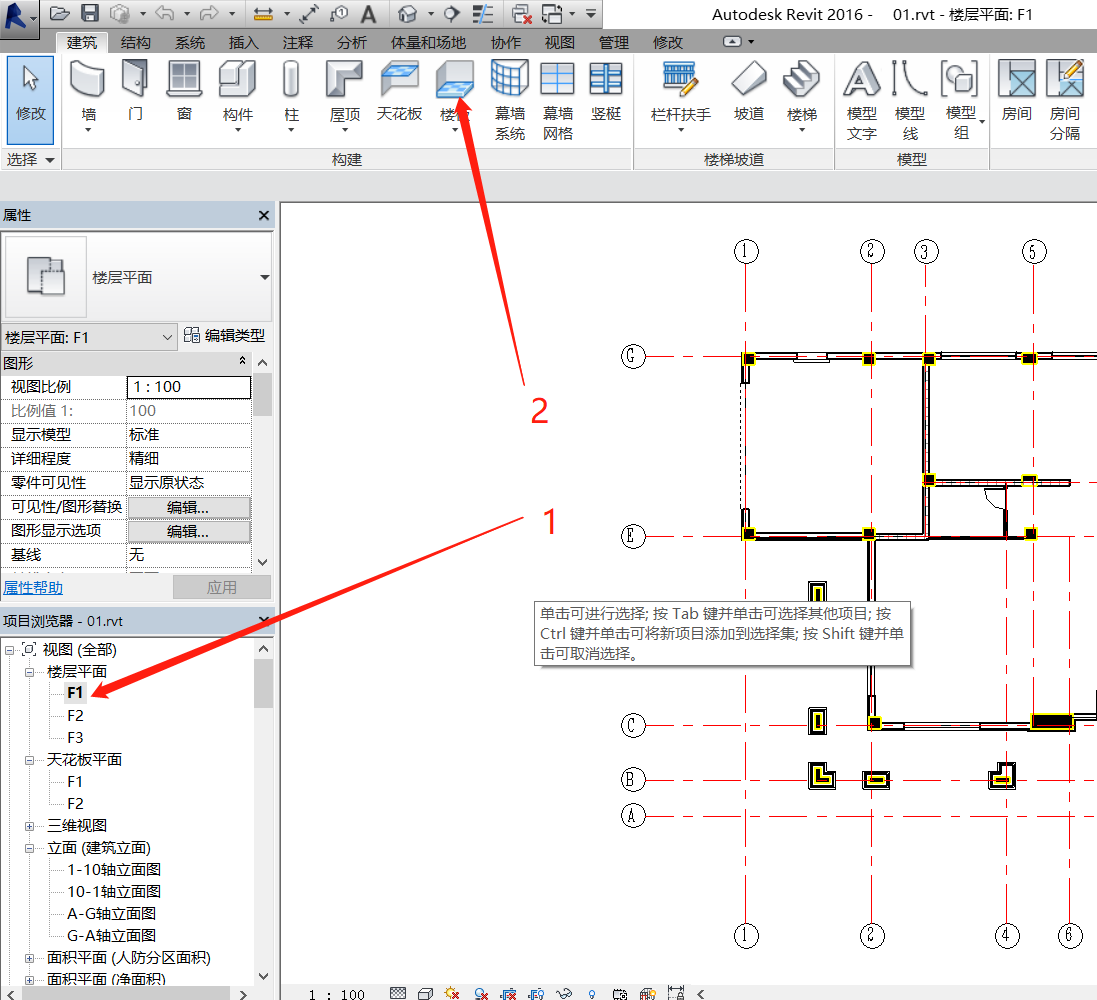Toggle visual style in view control bar
Viewport: 1097px width, 1000px height.
click(424, 994)
